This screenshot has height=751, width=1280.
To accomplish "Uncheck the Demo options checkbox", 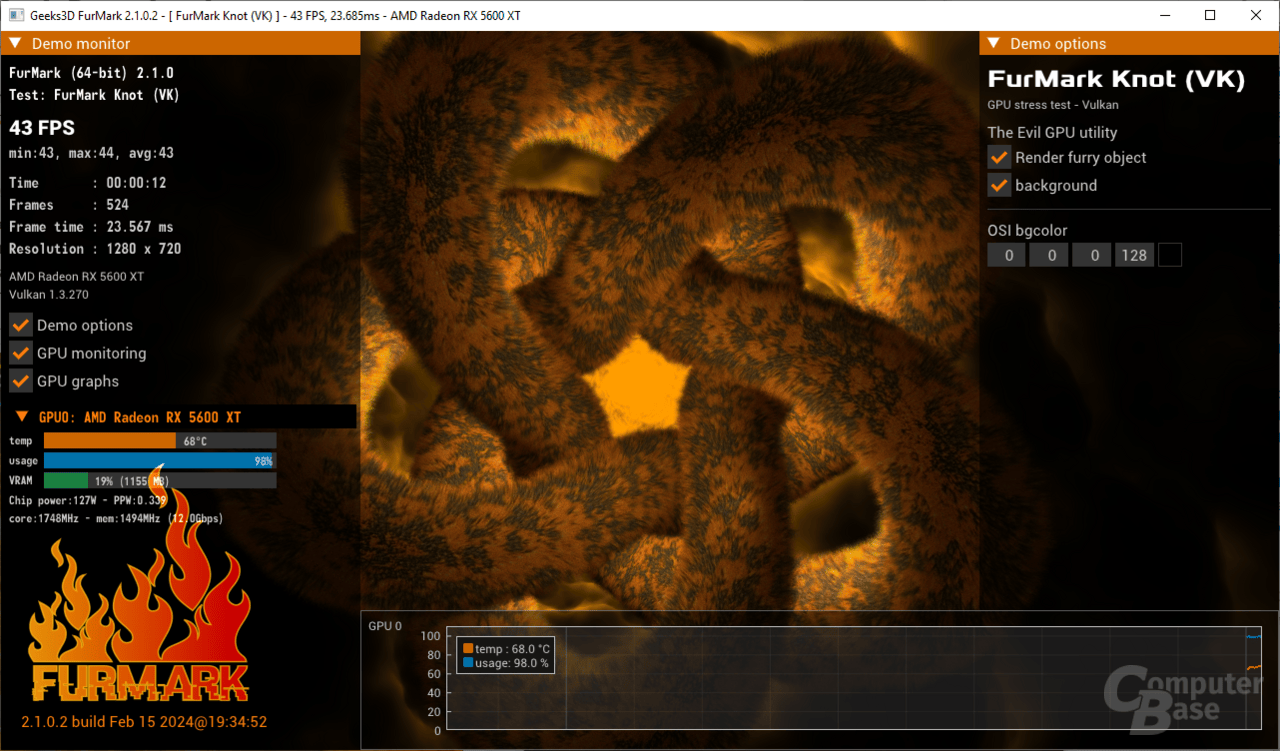I will pyautogui.click(x=21, y=325).
